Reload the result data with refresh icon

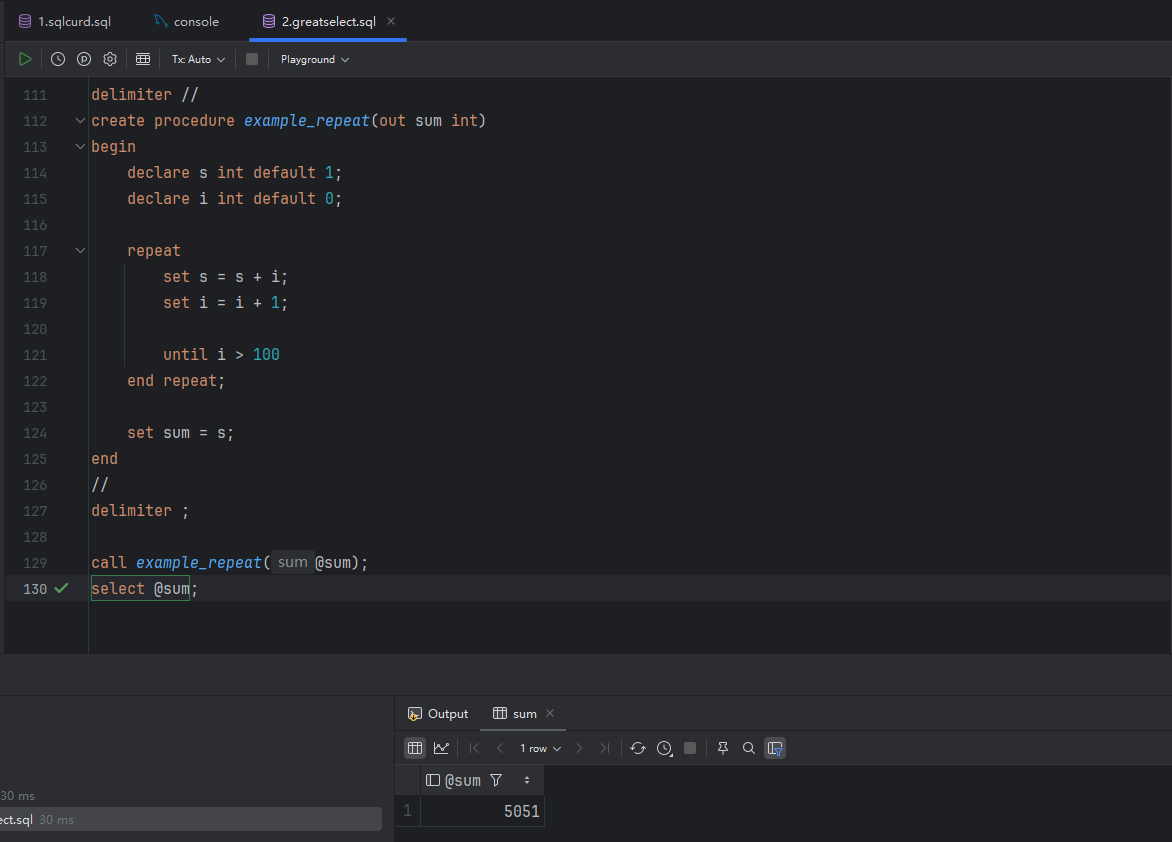[638, 748]
